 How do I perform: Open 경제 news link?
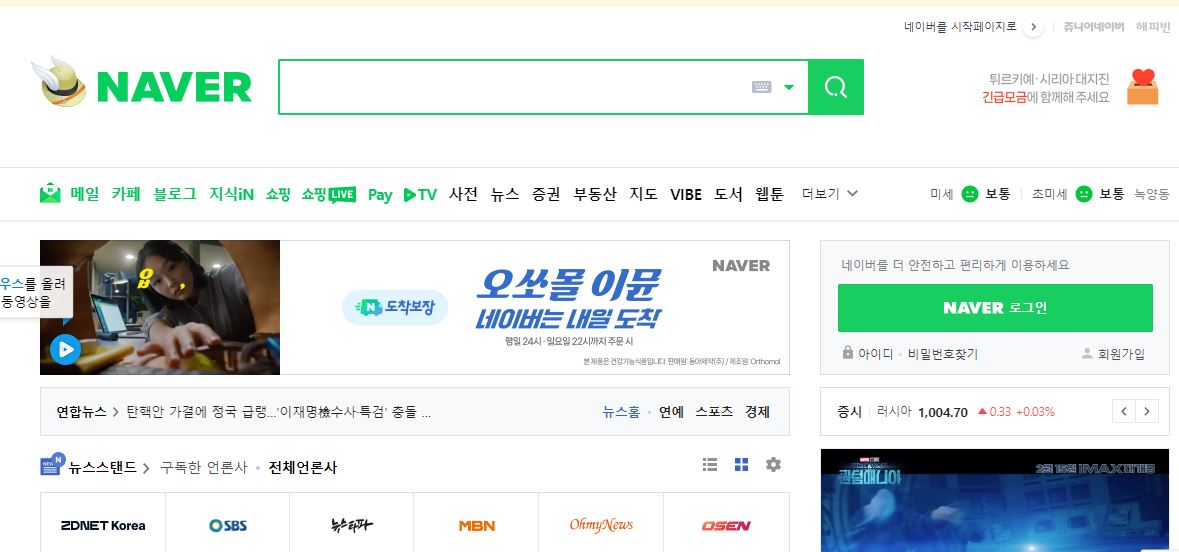click(x=757, y=412)
